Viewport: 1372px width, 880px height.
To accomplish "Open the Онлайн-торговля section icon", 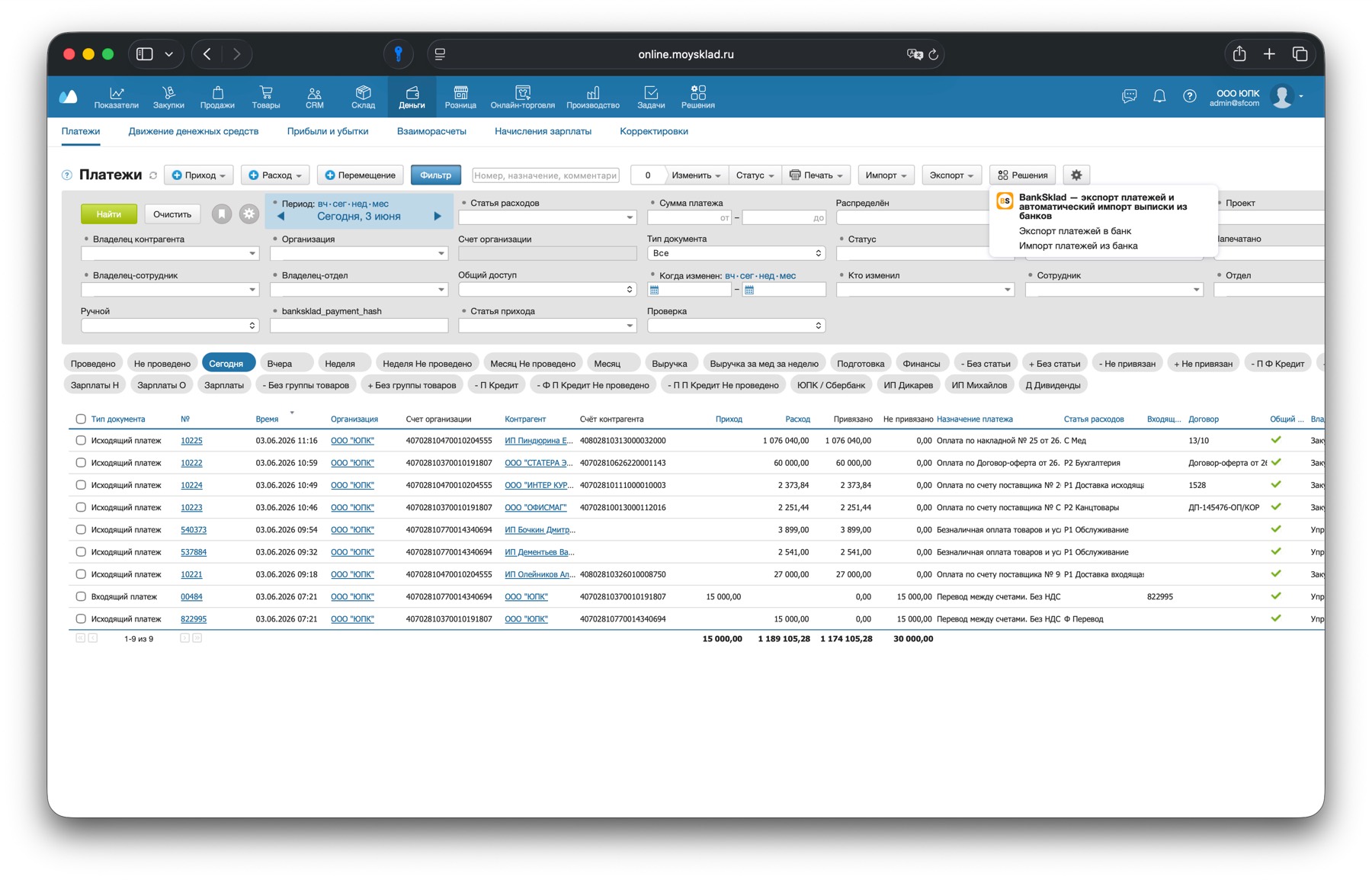I will [523, 97].
